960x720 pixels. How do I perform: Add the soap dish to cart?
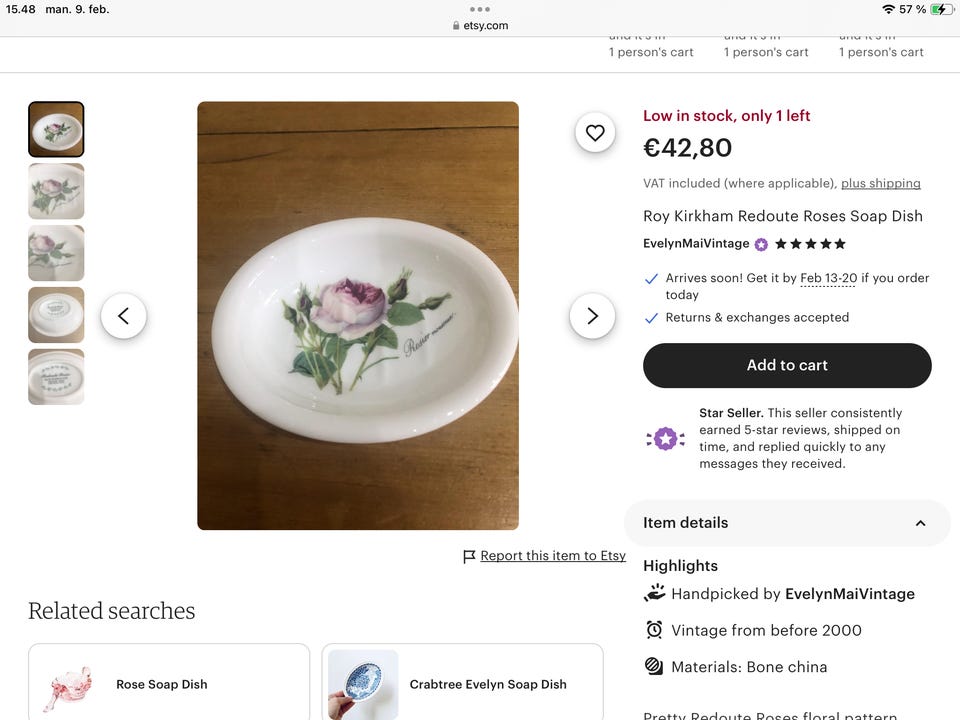click(x=787, y=365)
